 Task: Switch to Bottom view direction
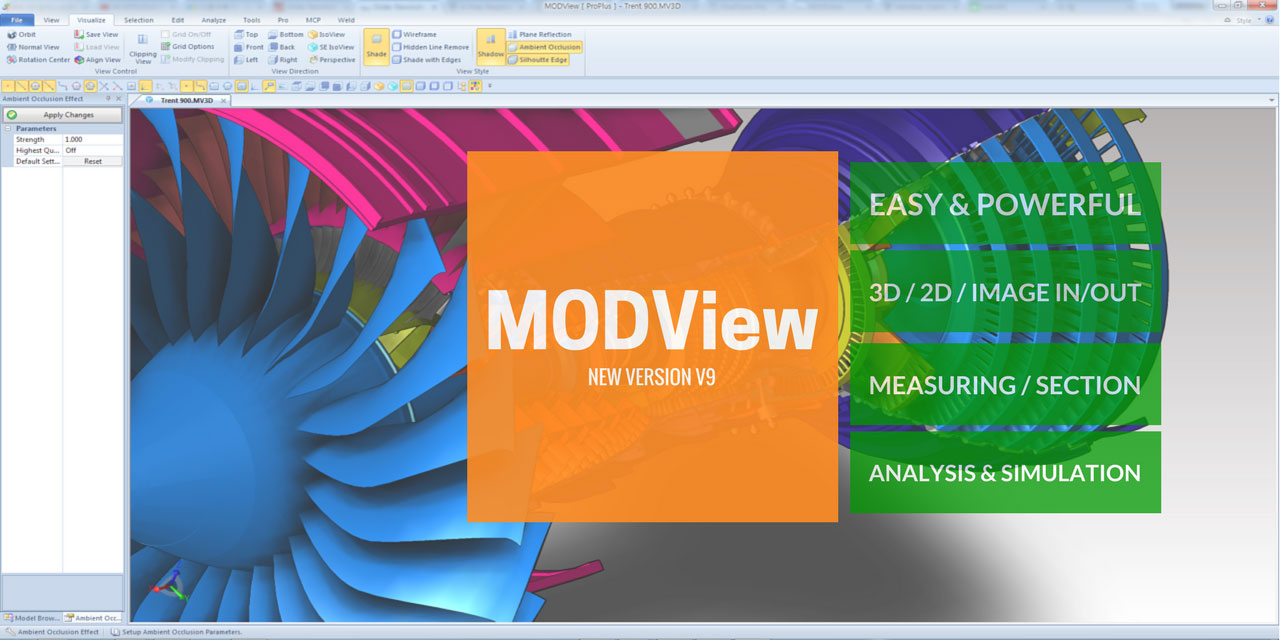pyautogui.click(x=285, y=34)
